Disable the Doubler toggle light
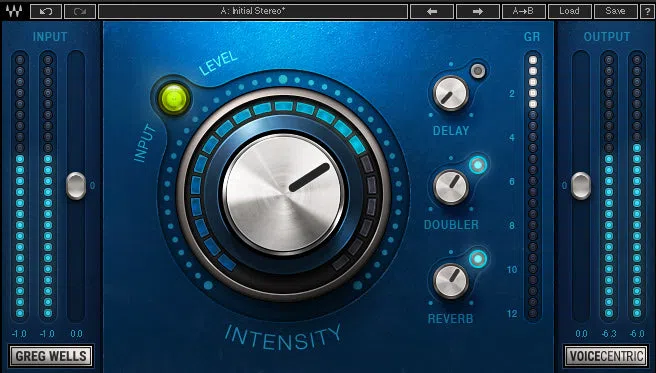656x373 pixels. (478, 165)
